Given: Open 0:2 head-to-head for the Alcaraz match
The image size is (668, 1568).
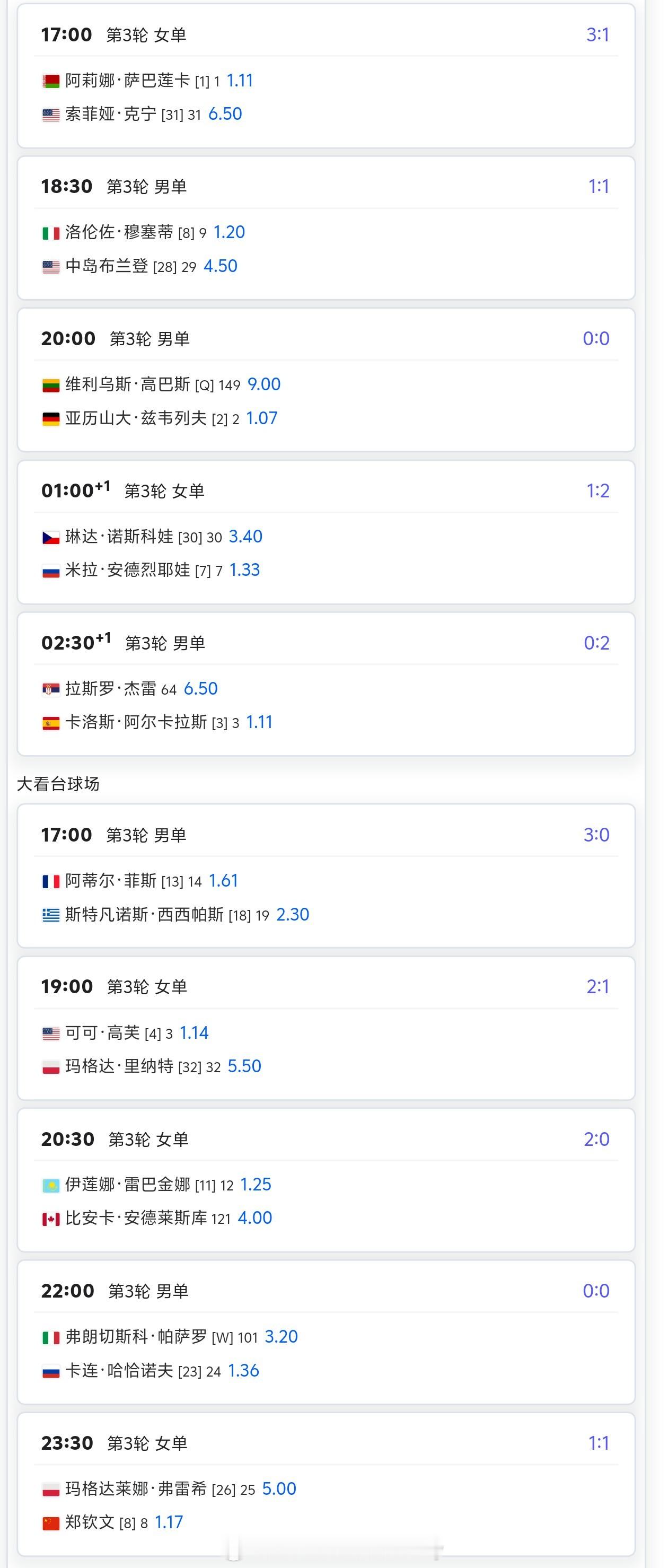Looking at the screenshot, I should click(596, 643).
